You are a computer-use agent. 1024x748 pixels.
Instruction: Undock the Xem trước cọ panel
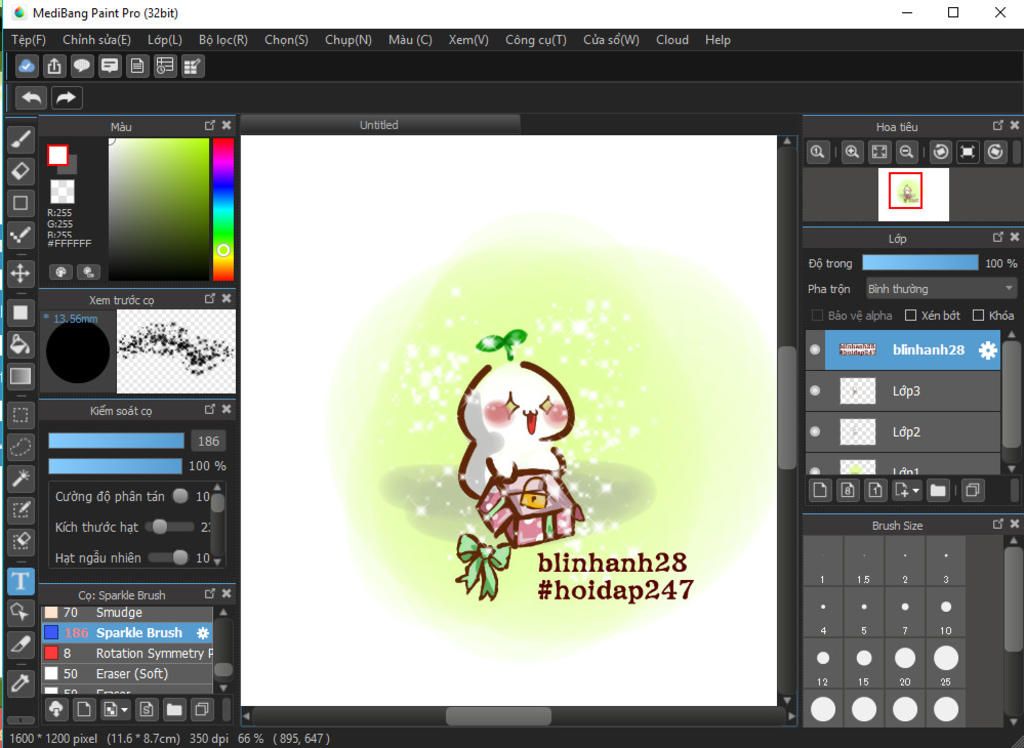pos(210,298)
